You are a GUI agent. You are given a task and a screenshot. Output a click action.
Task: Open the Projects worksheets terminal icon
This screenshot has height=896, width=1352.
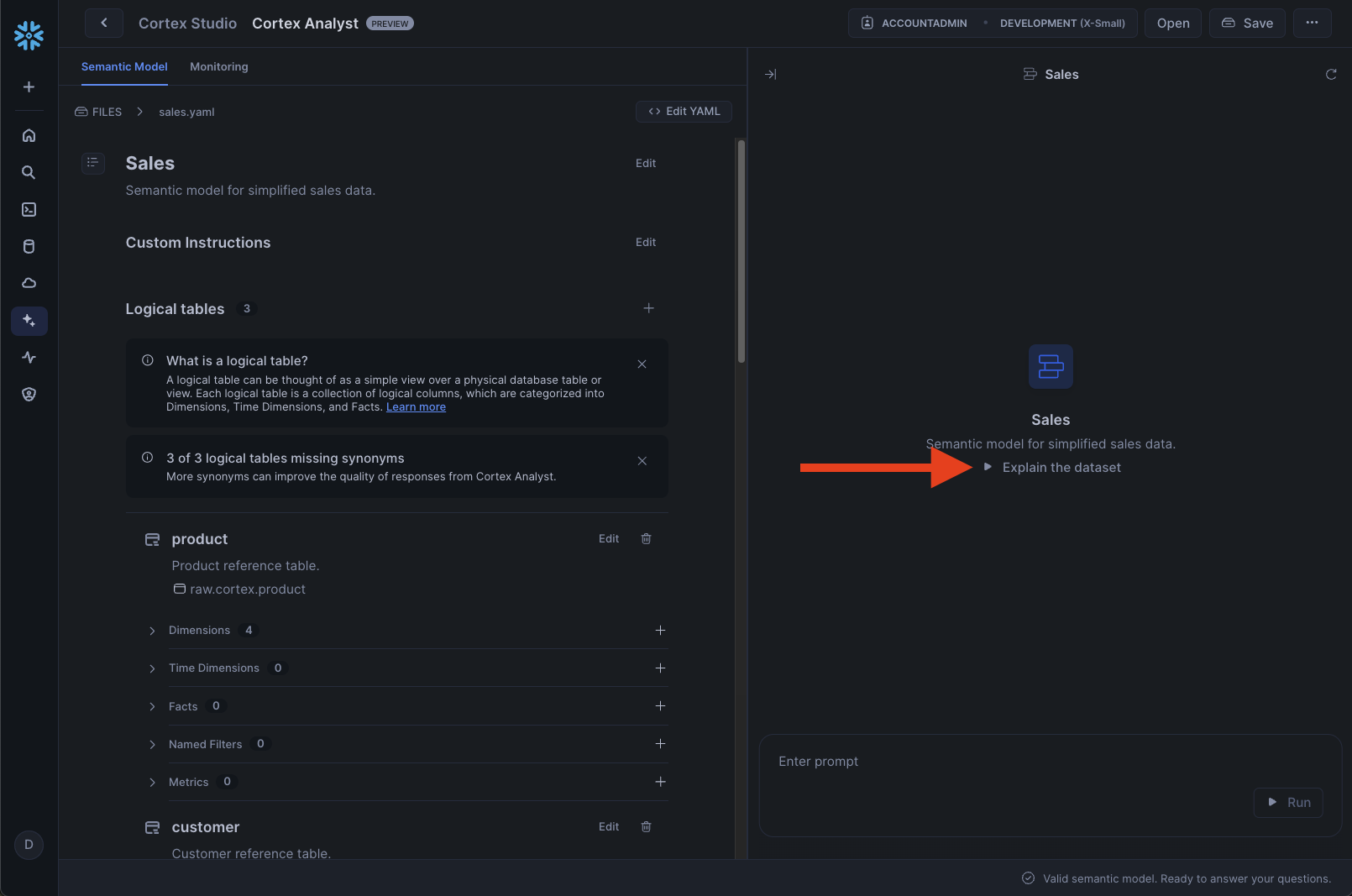click(29, 209)
